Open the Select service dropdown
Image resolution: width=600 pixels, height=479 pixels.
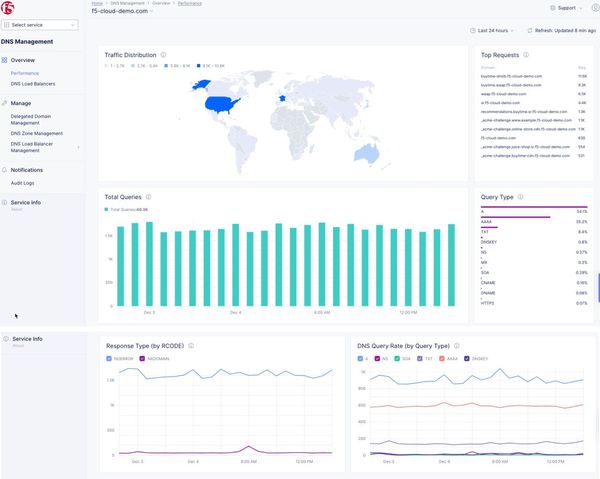point(41,24)
